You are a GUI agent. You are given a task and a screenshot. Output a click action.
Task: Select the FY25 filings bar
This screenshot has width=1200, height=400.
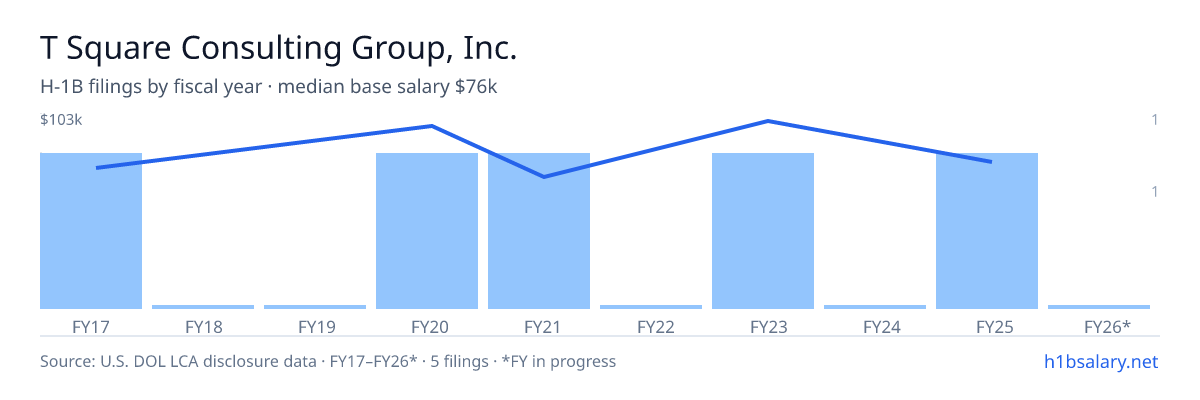987,231
